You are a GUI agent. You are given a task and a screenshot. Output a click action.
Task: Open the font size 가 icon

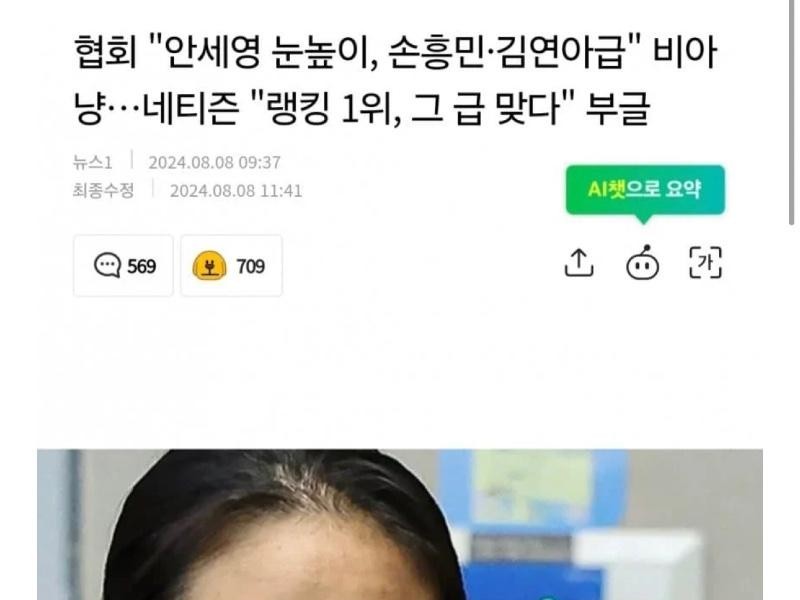coord(705,263)
